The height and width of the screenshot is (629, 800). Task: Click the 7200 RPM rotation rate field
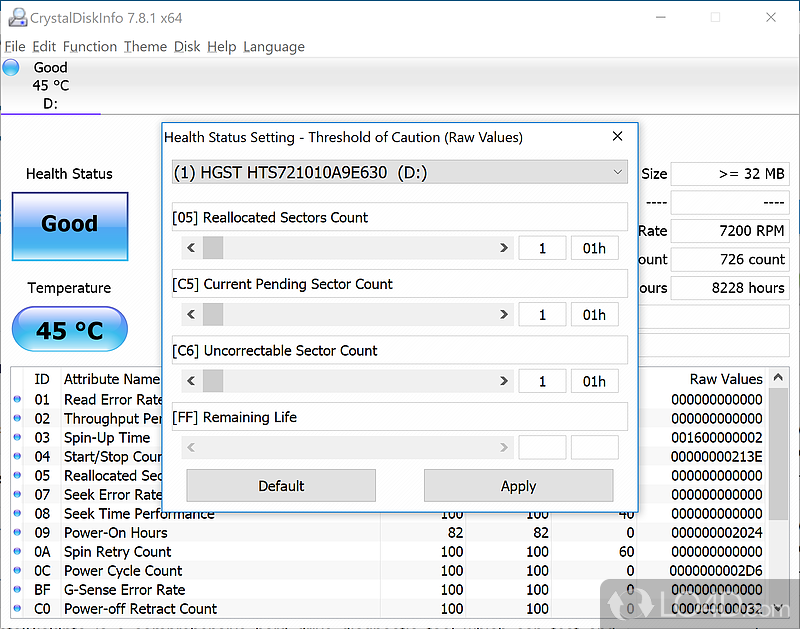(730, 231)
